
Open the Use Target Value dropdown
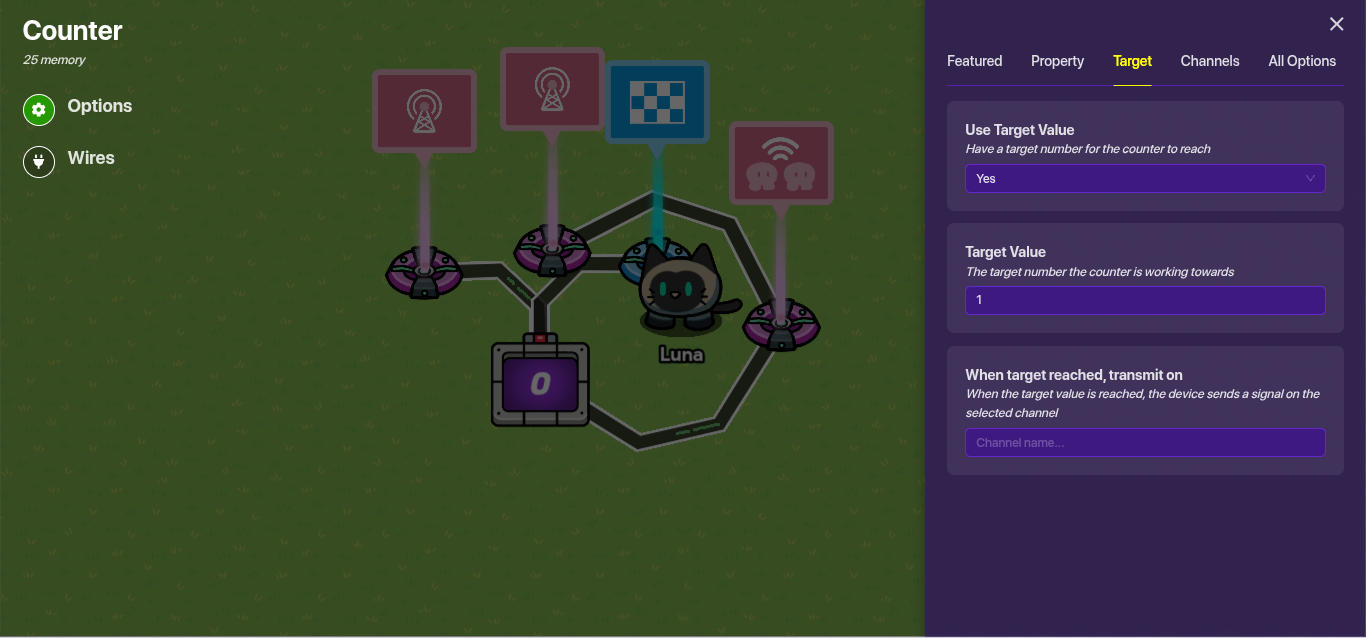point(1144,179)
